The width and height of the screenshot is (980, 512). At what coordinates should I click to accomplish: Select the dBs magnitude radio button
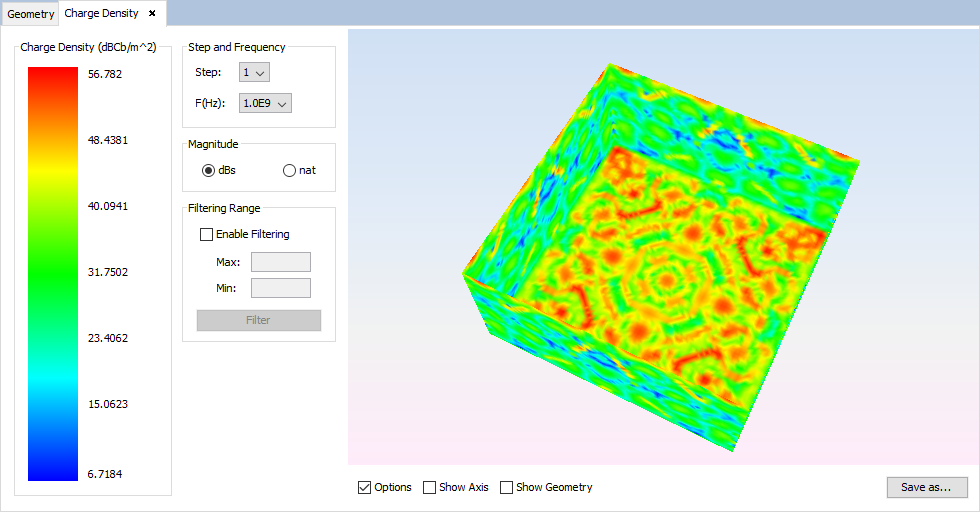[x=209, y=170]
